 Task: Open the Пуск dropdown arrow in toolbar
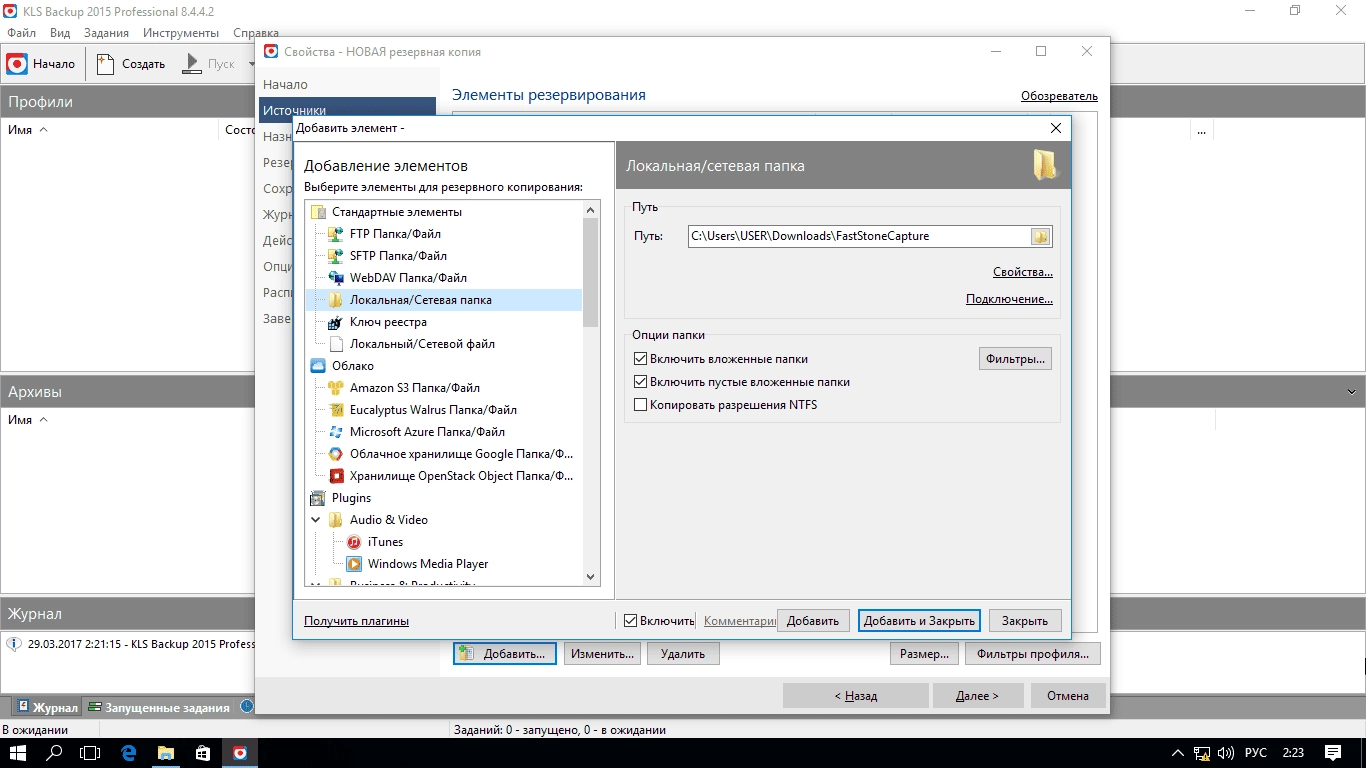coord(251,64)
